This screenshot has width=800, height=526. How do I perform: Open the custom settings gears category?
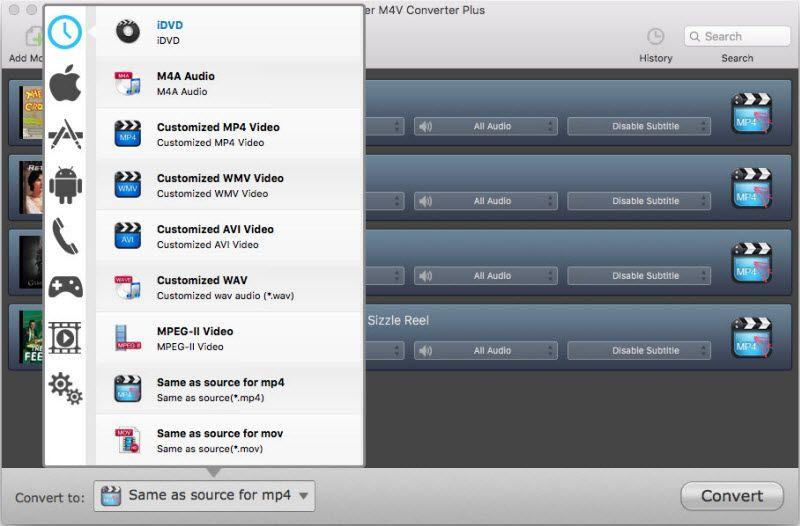[x=65, y=389]
